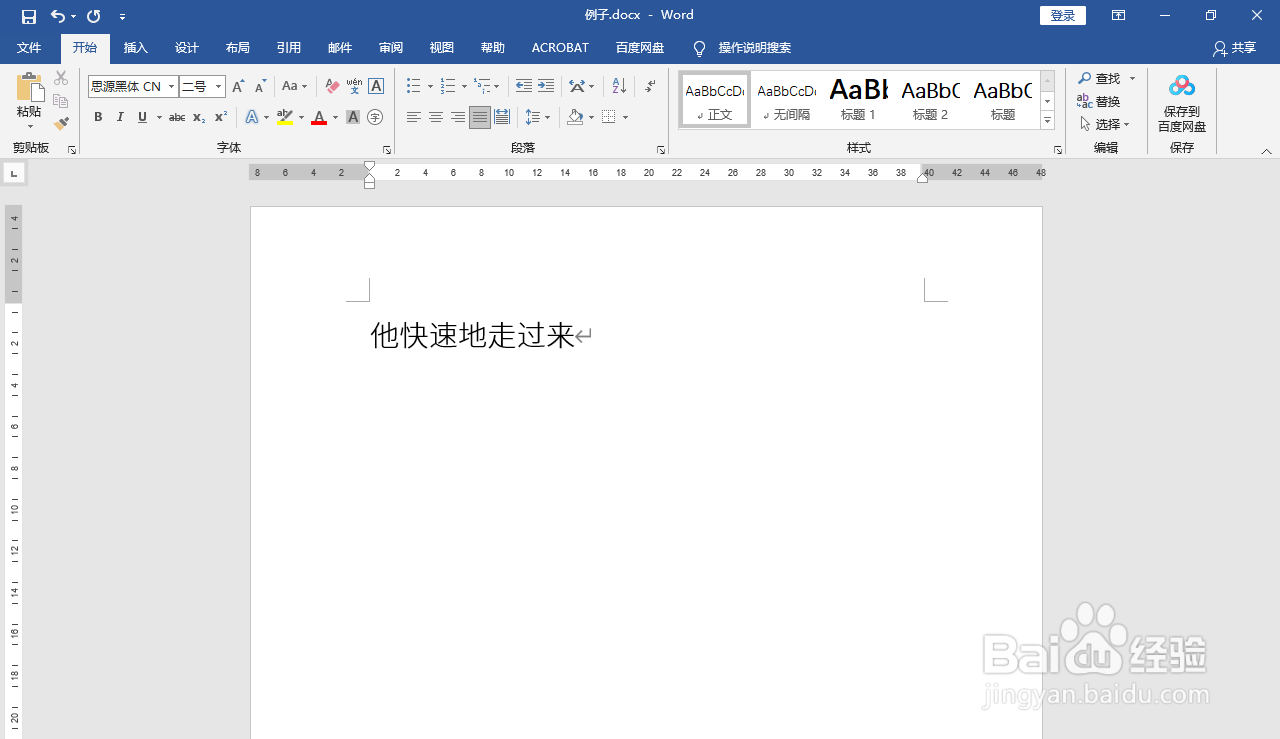Switch to the 布局 (Layout) tab
1280x739 pixels.
(x=237, y=48)
